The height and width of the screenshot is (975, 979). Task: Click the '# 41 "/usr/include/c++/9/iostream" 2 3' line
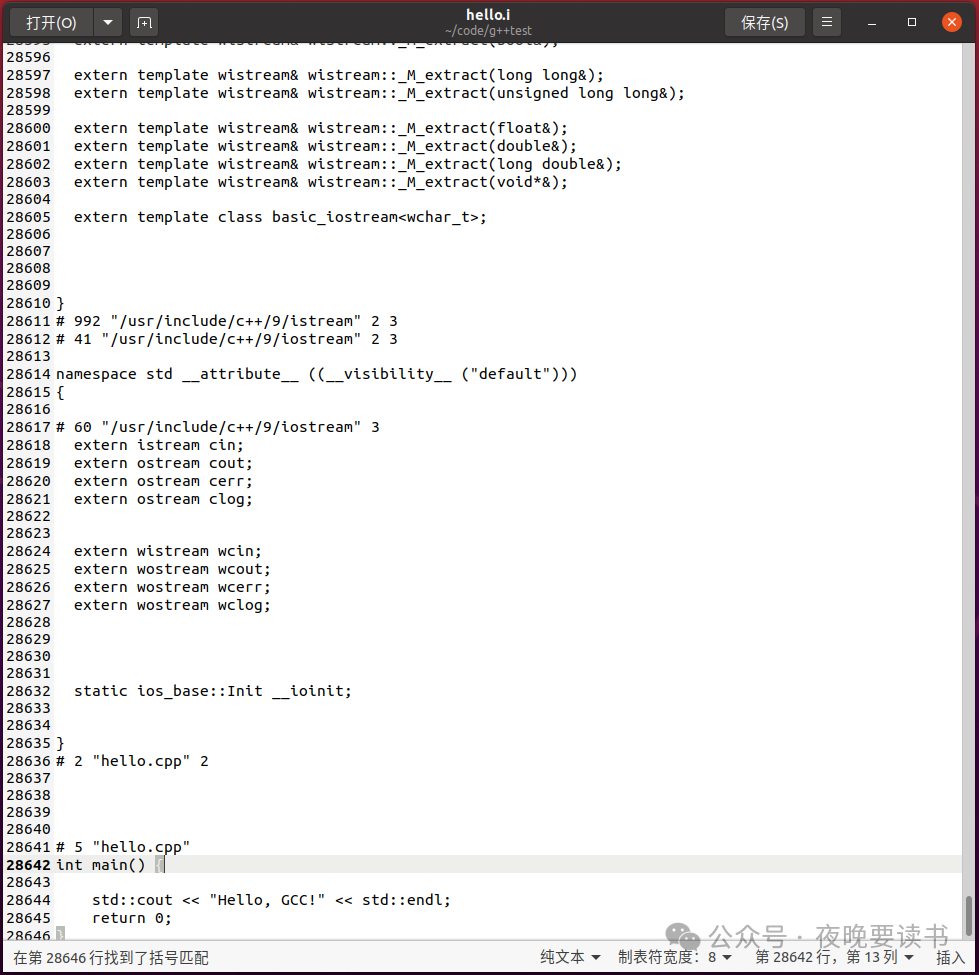click(x=227, y=339)
